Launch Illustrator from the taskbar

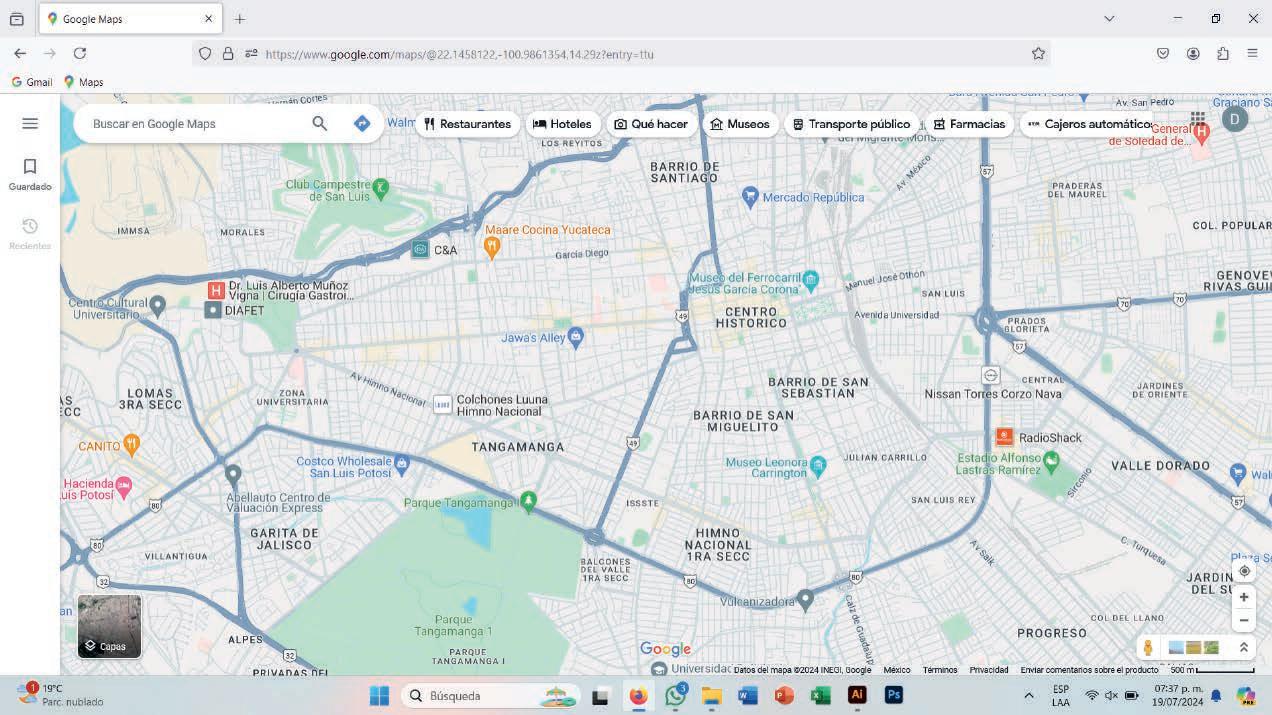[x=857, y=695]
